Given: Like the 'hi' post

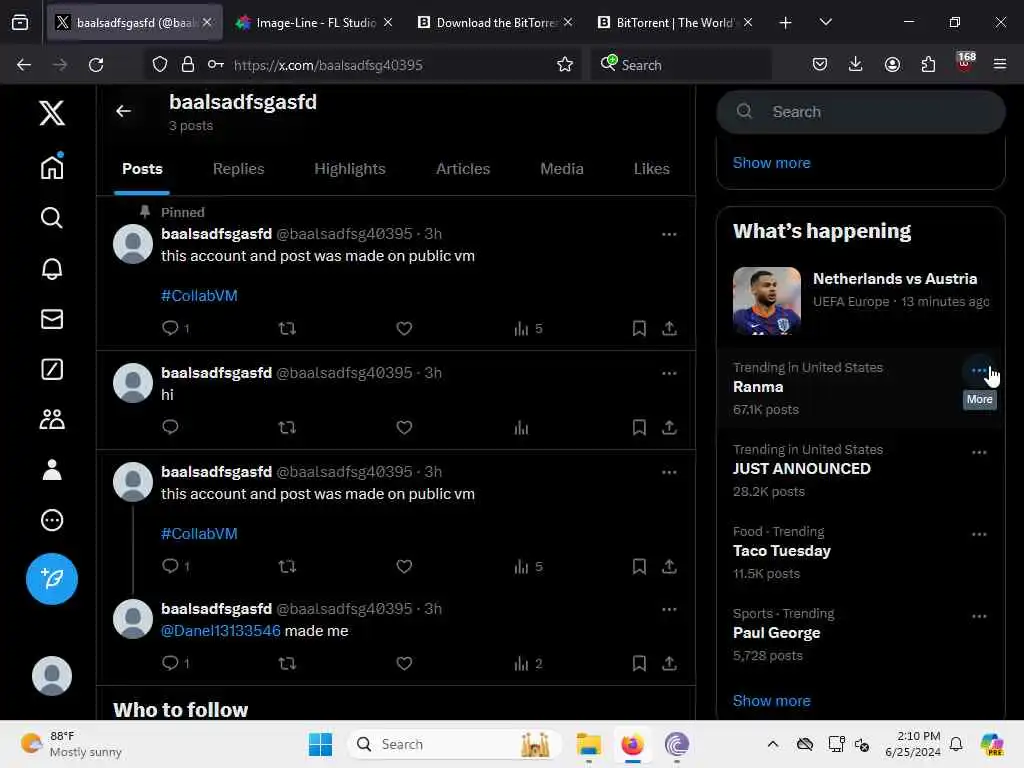Looking at the screenshot, I should (x=404, y=427).
